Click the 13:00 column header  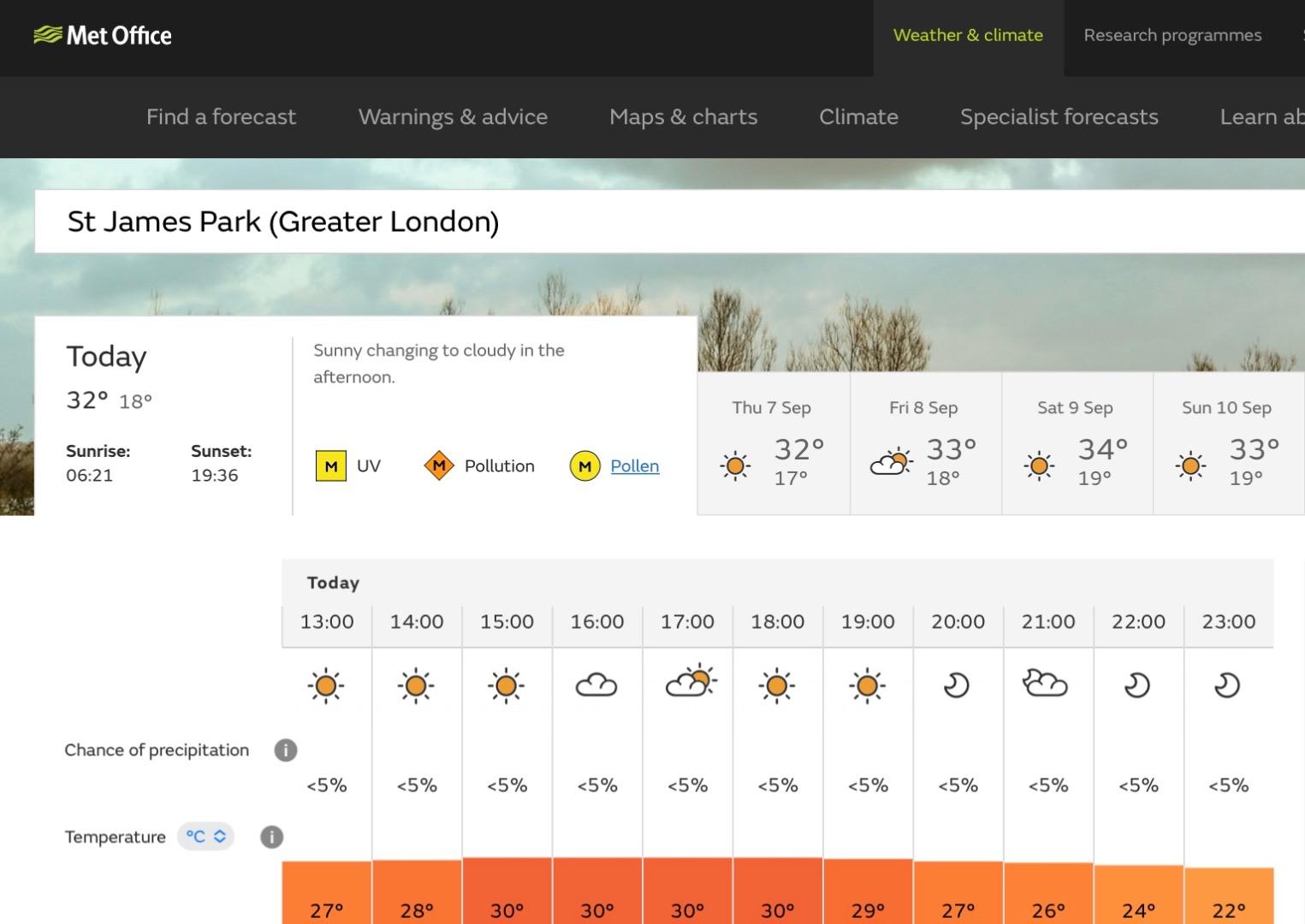(327, 622)
